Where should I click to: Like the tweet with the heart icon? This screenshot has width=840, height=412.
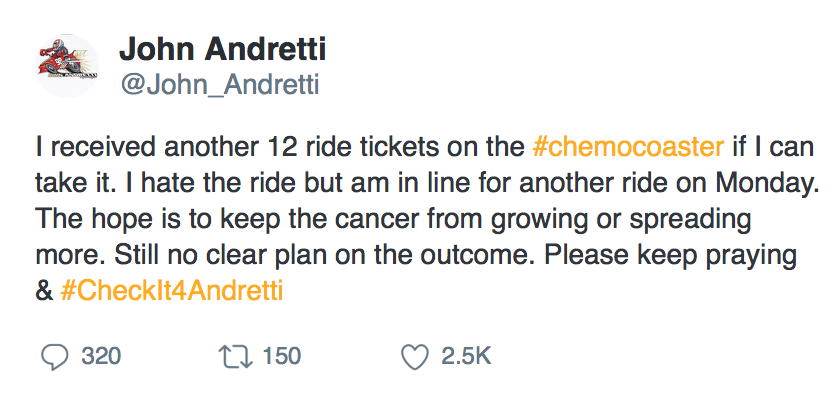click(x=413, y=357)
